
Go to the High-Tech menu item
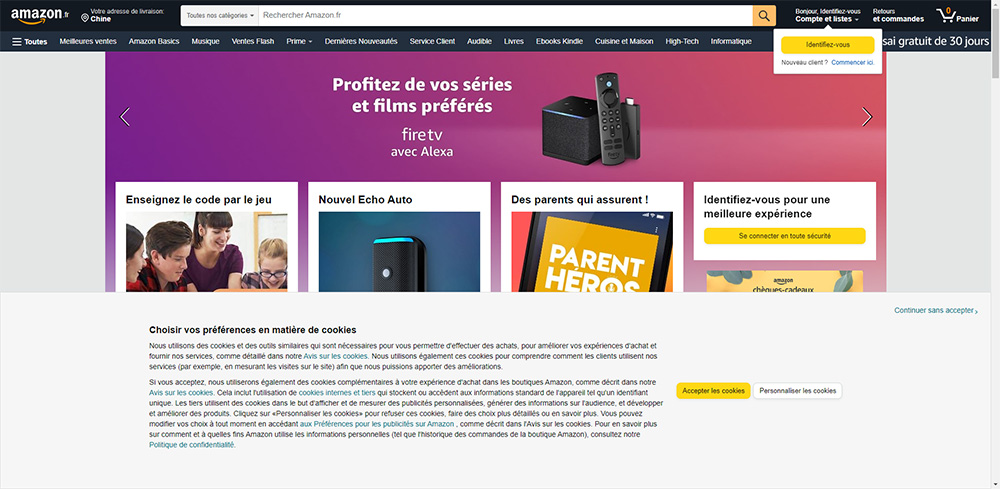point(682,41)
